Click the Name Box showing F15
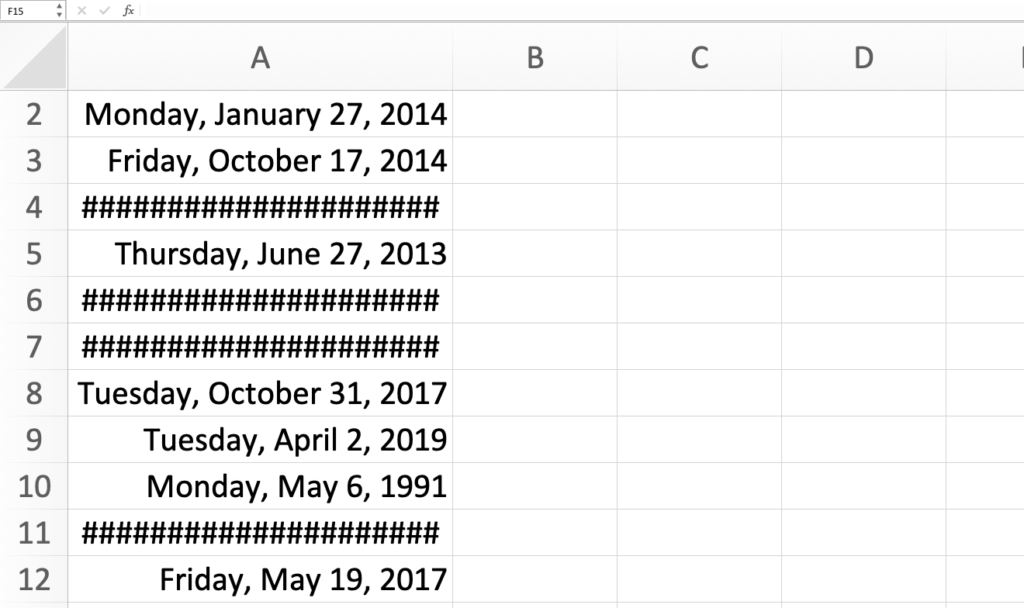The height and width of the screenshot is (608, 1024). click(26, 10)
